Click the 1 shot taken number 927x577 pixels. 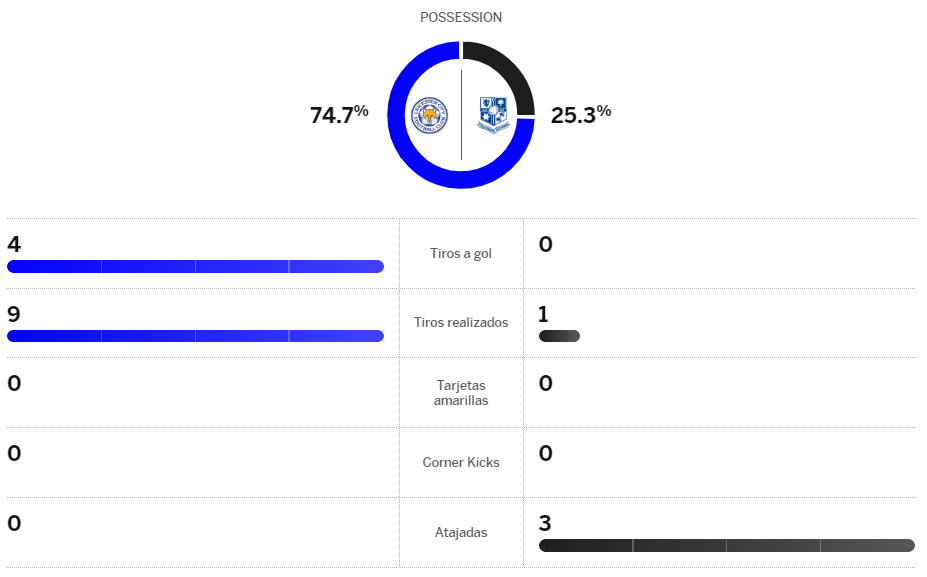(x=544, y=314)
